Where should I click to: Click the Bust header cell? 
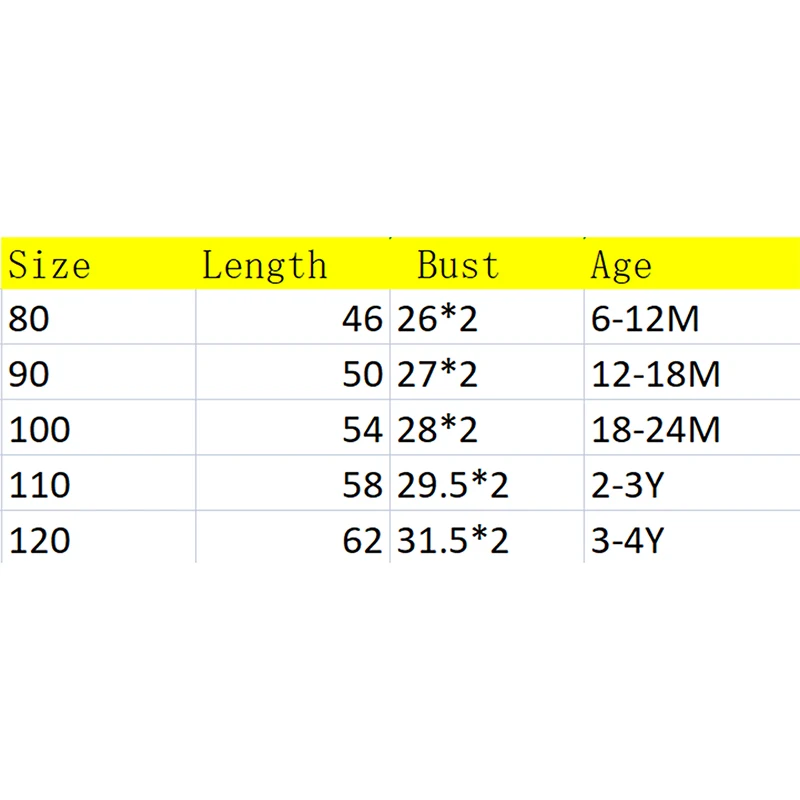click(457, 265)
